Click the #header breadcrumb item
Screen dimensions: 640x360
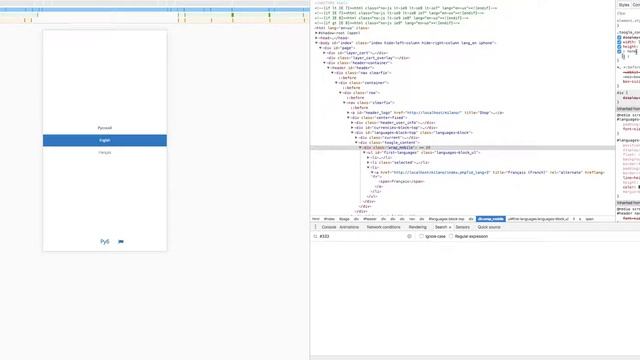(x=369, y=219)
